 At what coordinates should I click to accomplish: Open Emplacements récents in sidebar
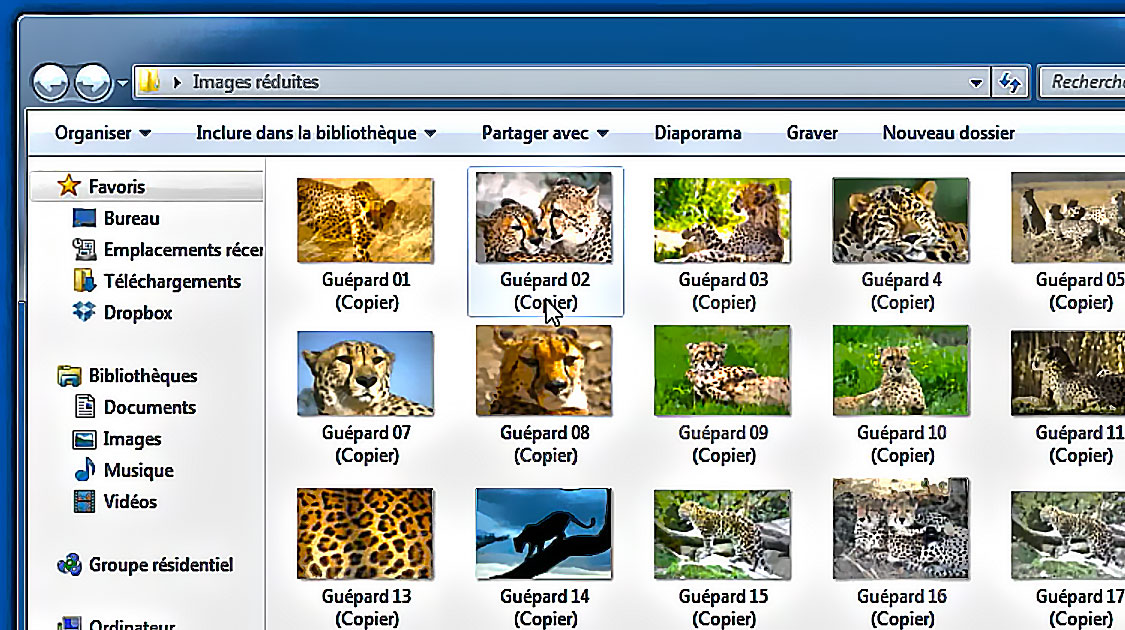click(183, 250)
